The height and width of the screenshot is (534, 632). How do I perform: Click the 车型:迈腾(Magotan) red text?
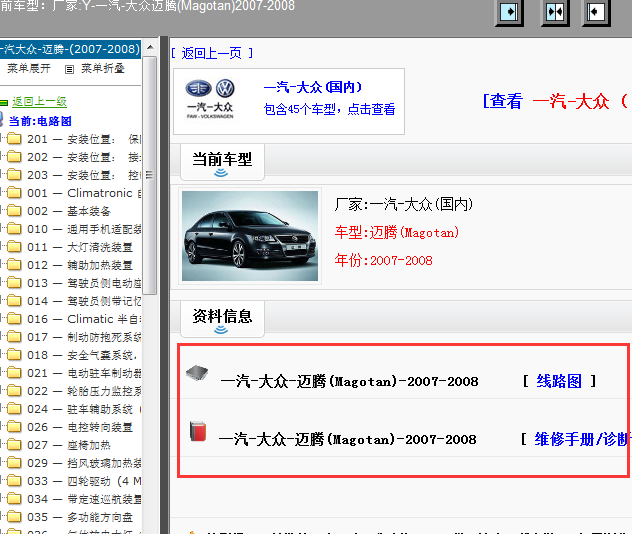pos(397,233)
